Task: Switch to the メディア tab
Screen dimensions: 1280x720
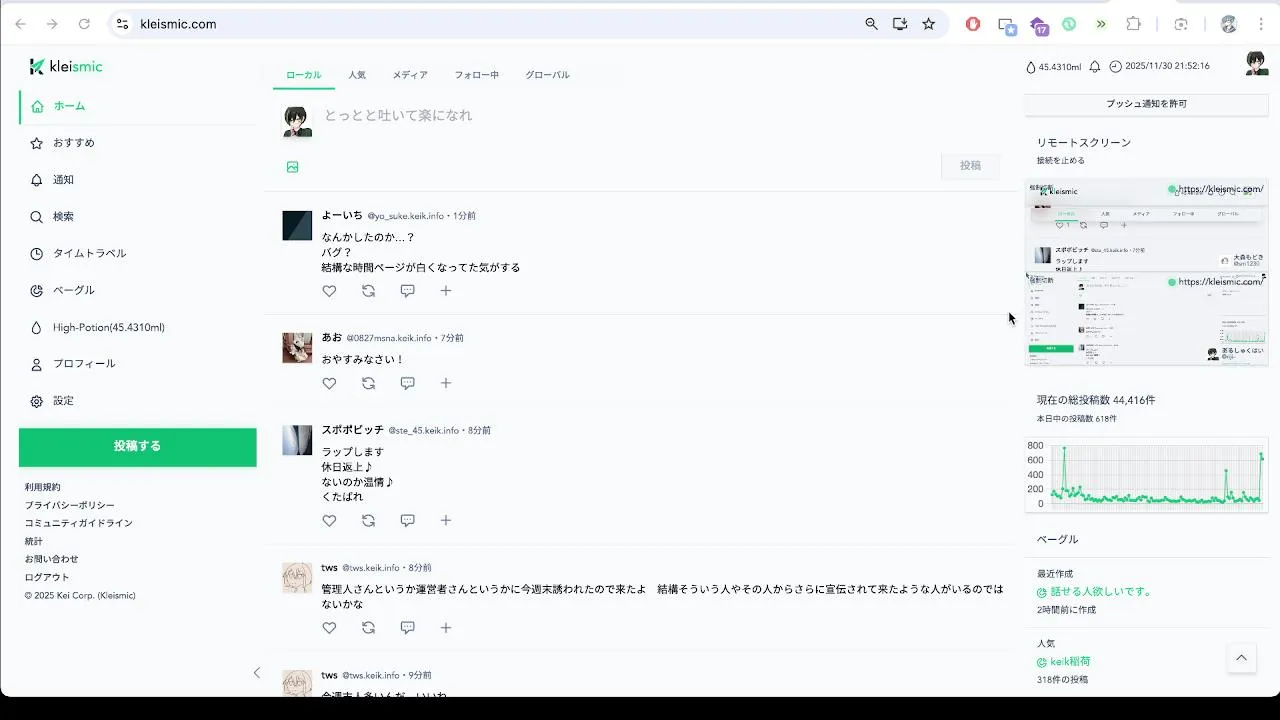Action: 410,75
